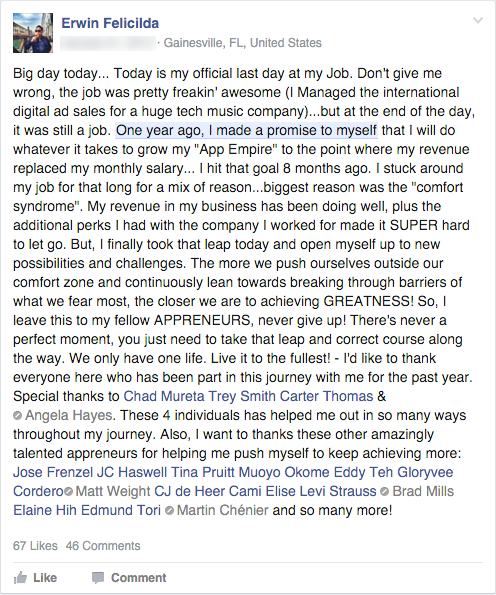Click the Comment button label
Screen dimensions: 496x595
[x=139, y=578]
